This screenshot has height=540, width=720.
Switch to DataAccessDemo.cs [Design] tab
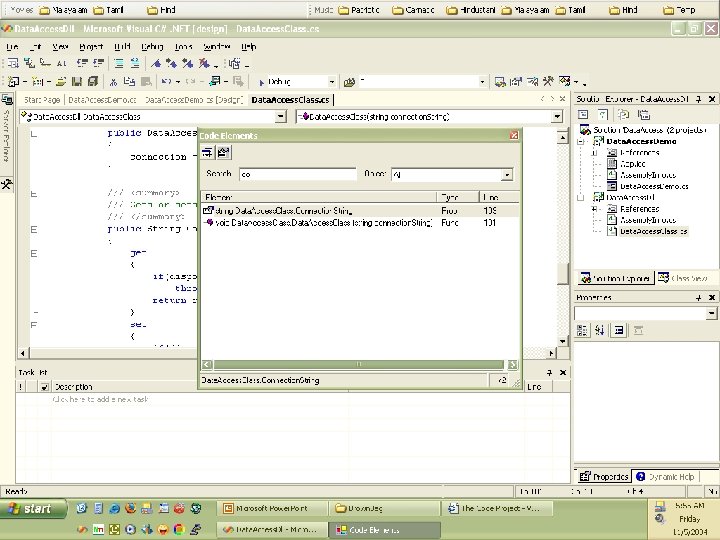pos(194,100)
